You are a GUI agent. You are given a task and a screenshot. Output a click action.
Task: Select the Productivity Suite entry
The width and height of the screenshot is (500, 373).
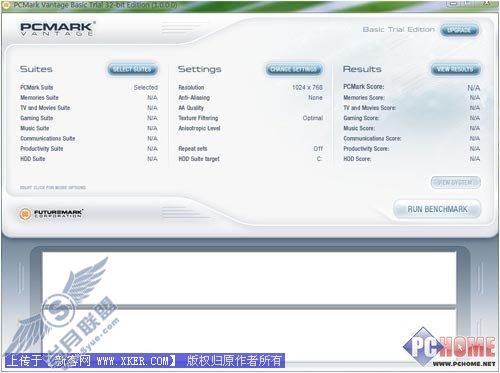point(89,149)
